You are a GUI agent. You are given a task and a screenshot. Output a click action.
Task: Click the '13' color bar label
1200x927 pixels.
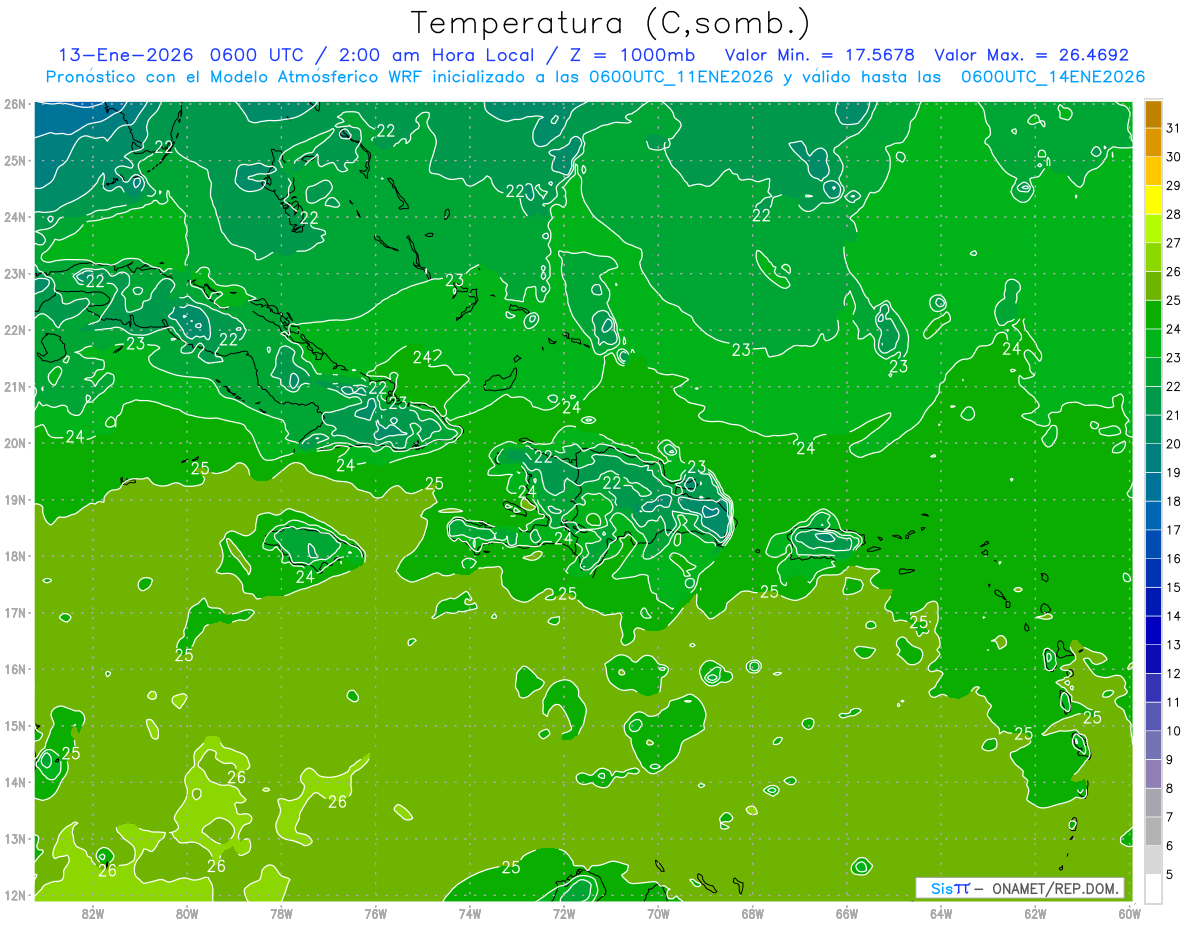point(1173,645)
